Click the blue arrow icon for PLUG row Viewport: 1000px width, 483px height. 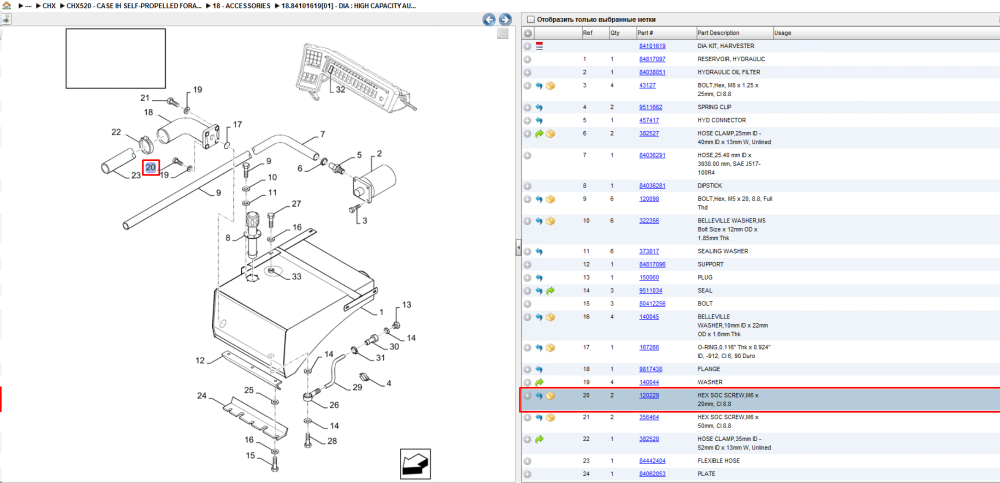pyautogui.click(x=539, y=278)
